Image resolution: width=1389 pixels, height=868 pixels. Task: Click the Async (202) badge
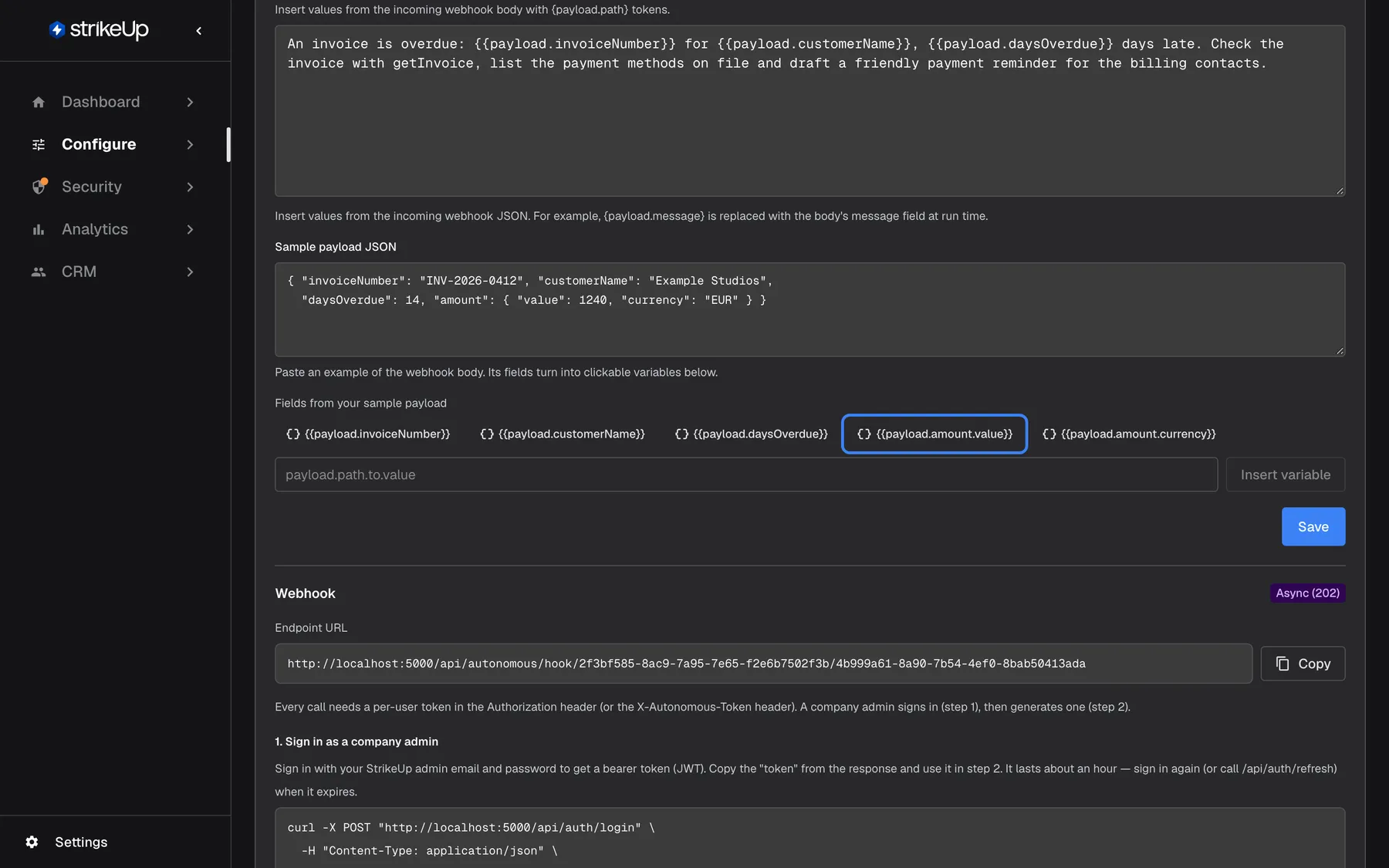point(1307,593)
